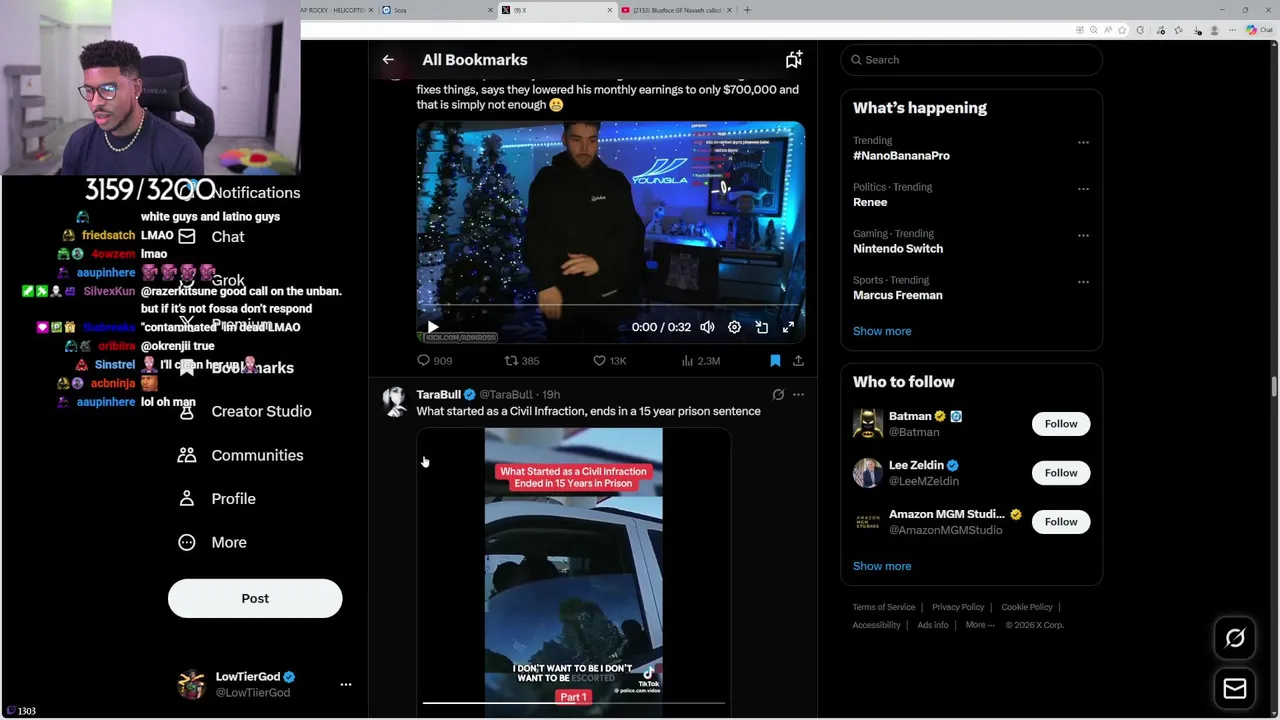Open Grok floating button
Viewport: 1280px width, 720px height.
pyautogui.click(x=1235, y=638)
